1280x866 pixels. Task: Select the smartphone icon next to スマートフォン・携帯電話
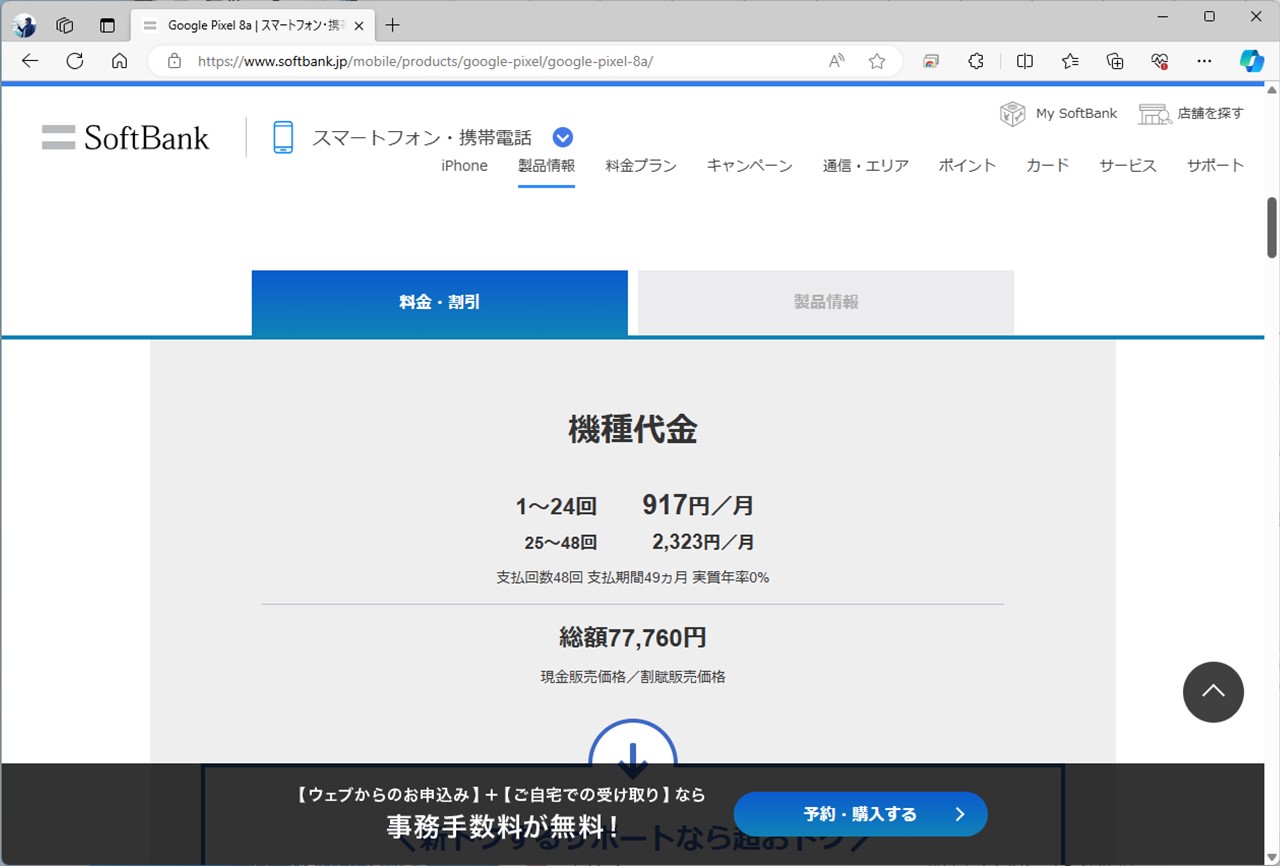coord(283,136)
